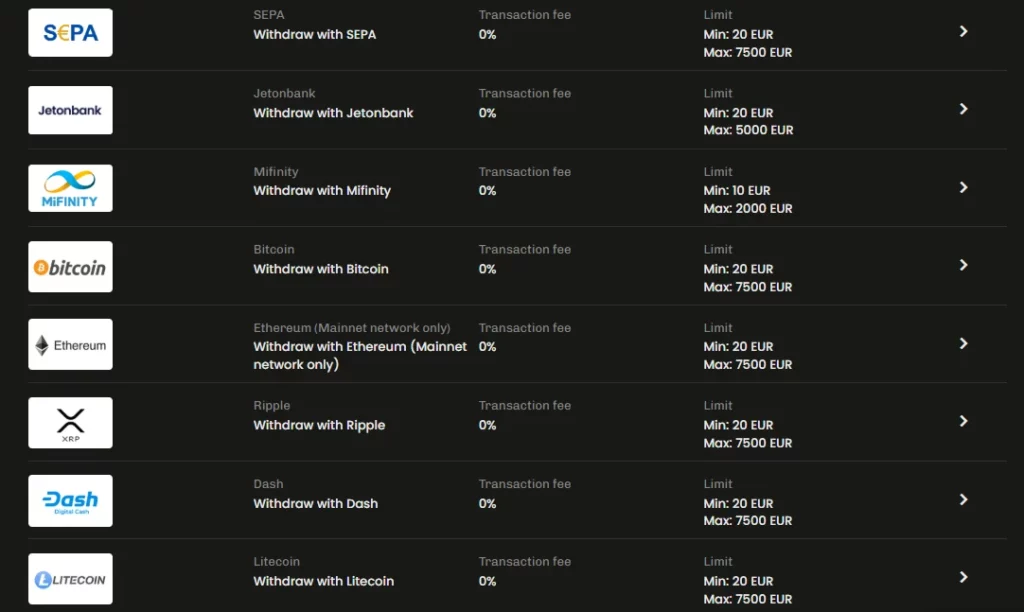1024x612 pixels.
Task: Open the Mifinity withdrawal options arrow
Action: (x=963, y=187)
